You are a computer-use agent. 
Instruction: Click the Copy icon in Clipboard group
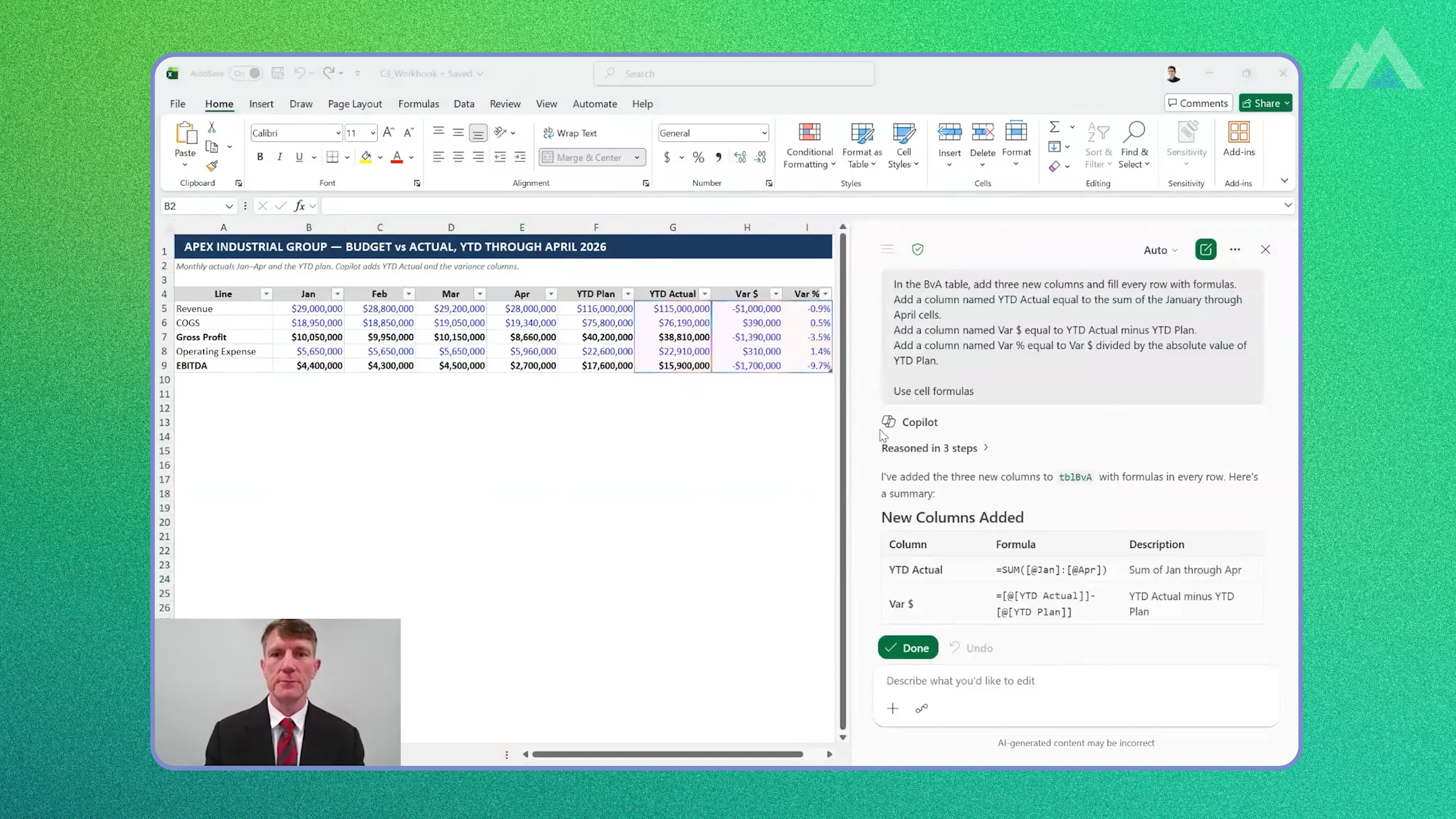(212, 147)
